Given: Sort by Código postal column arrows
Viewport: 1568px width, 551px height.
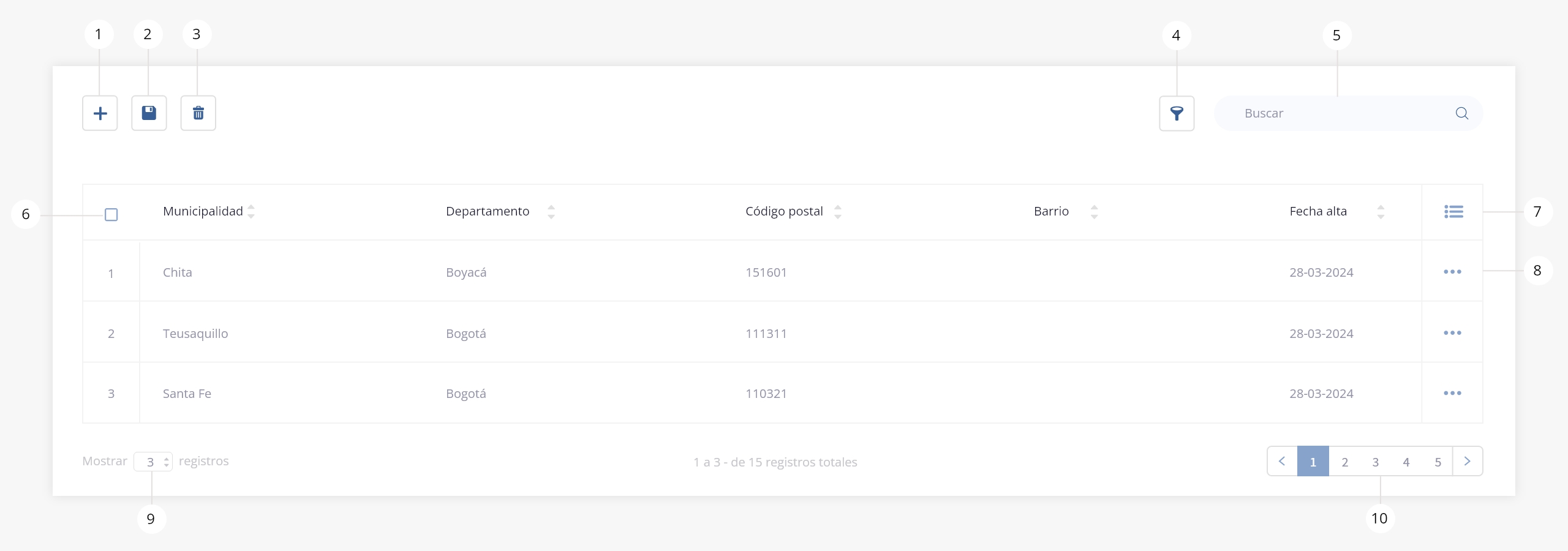Looking at the screenshot, I should point(838,212).
